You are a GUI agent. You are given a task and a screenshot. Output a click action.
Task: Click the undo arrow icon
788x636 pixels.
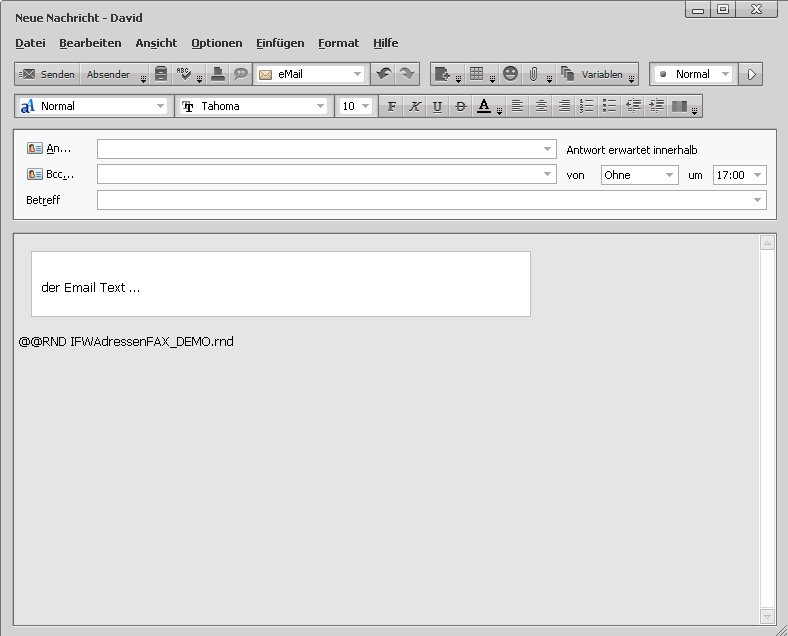click(x=382, y=74)
